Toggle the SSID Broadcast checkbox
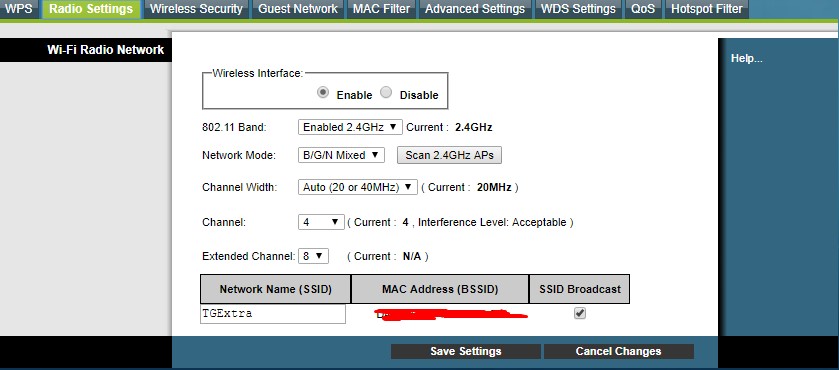The width and height of the screenshot is (839, 370). point(579,313)
